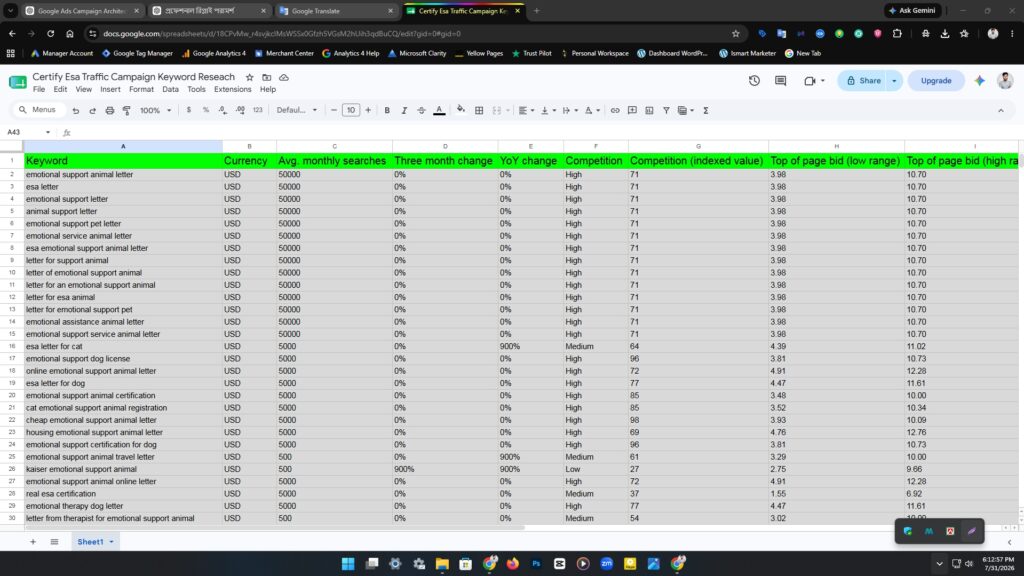Decrease decimal places

click(223, 110)
